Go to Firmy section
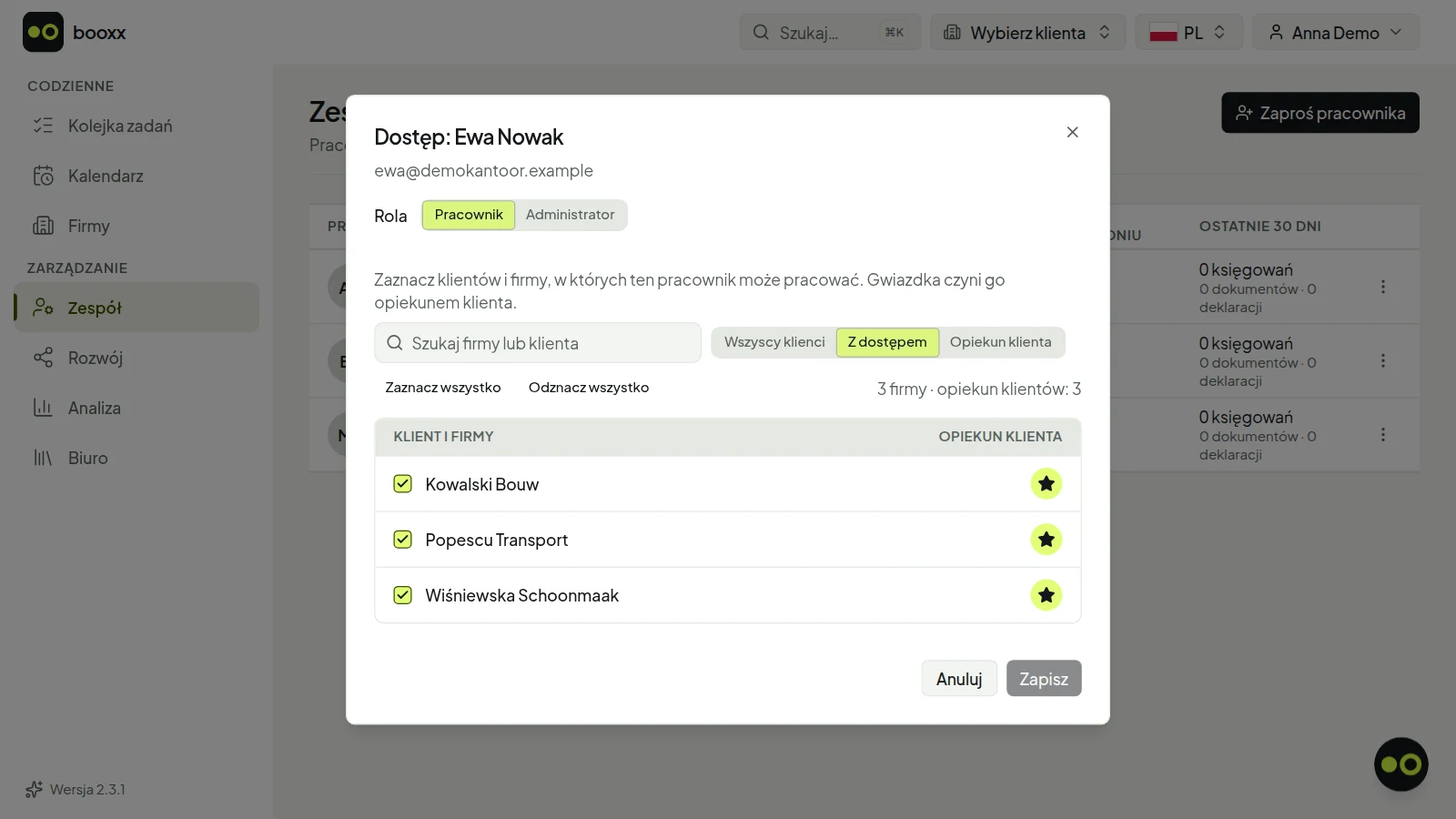Screen dimensions: 1456x819 click(136, 226)
